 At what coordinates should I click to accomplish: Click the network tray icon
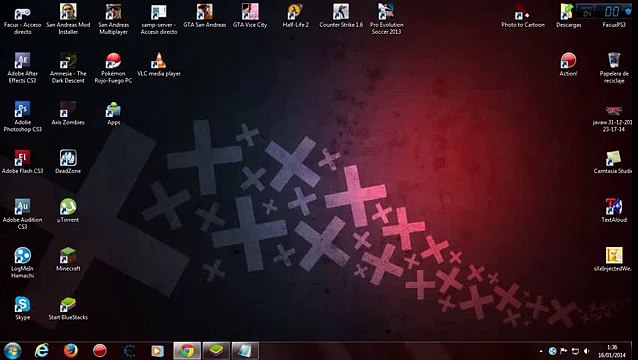(575, 351)
